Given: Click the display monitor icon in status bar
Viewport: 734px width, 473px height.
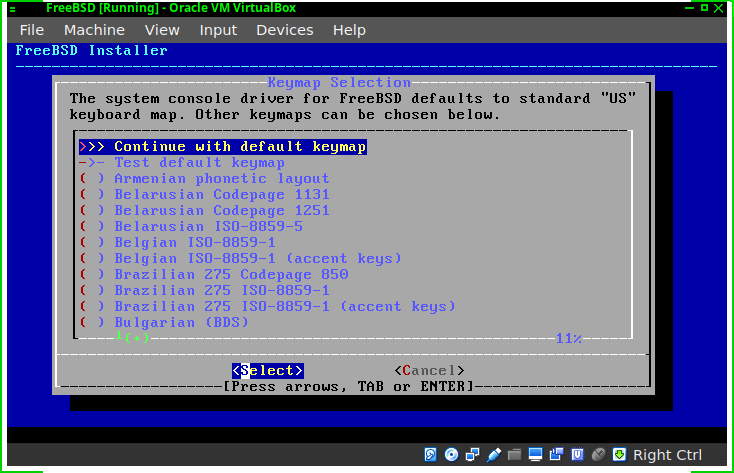Looking at the screenshot, I should point(535,454).
